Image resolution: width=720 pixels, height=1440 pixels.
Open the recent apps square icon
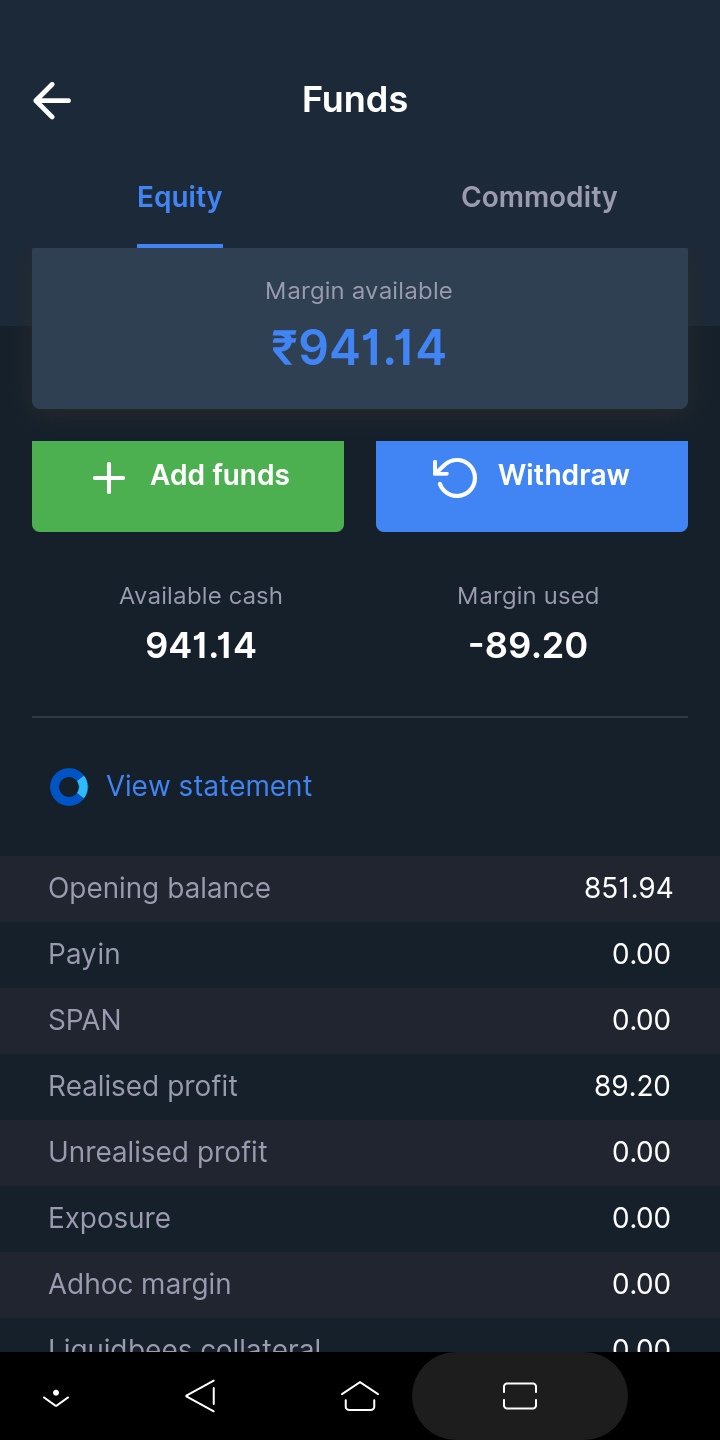(x=520, y=1396)
